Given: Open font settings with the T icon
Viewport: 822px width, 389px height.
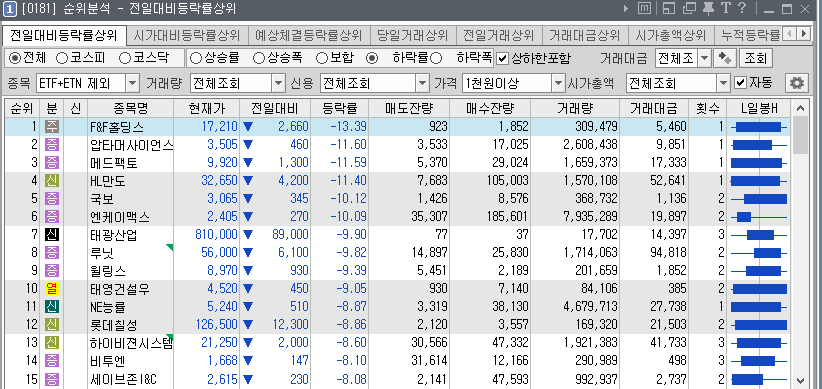Looking at the screenshot, I should 726,8.
